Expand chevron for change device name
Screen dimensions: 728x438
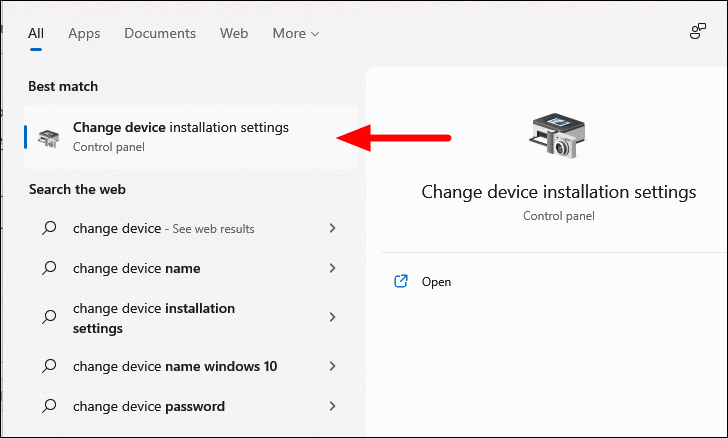(332, 268)
